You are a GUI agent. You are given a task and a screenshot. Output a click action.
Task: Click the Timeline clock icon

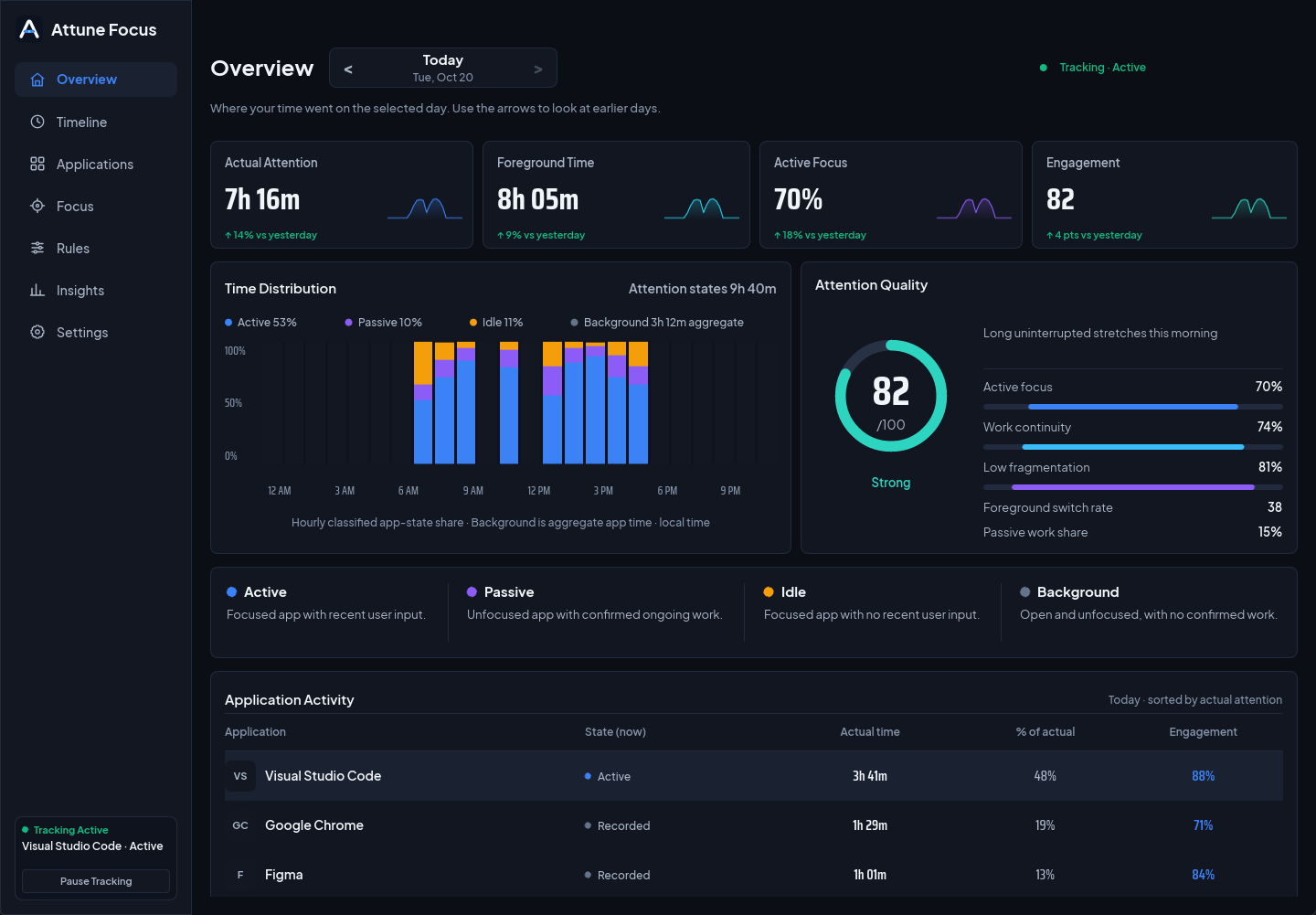pos(37,122)
